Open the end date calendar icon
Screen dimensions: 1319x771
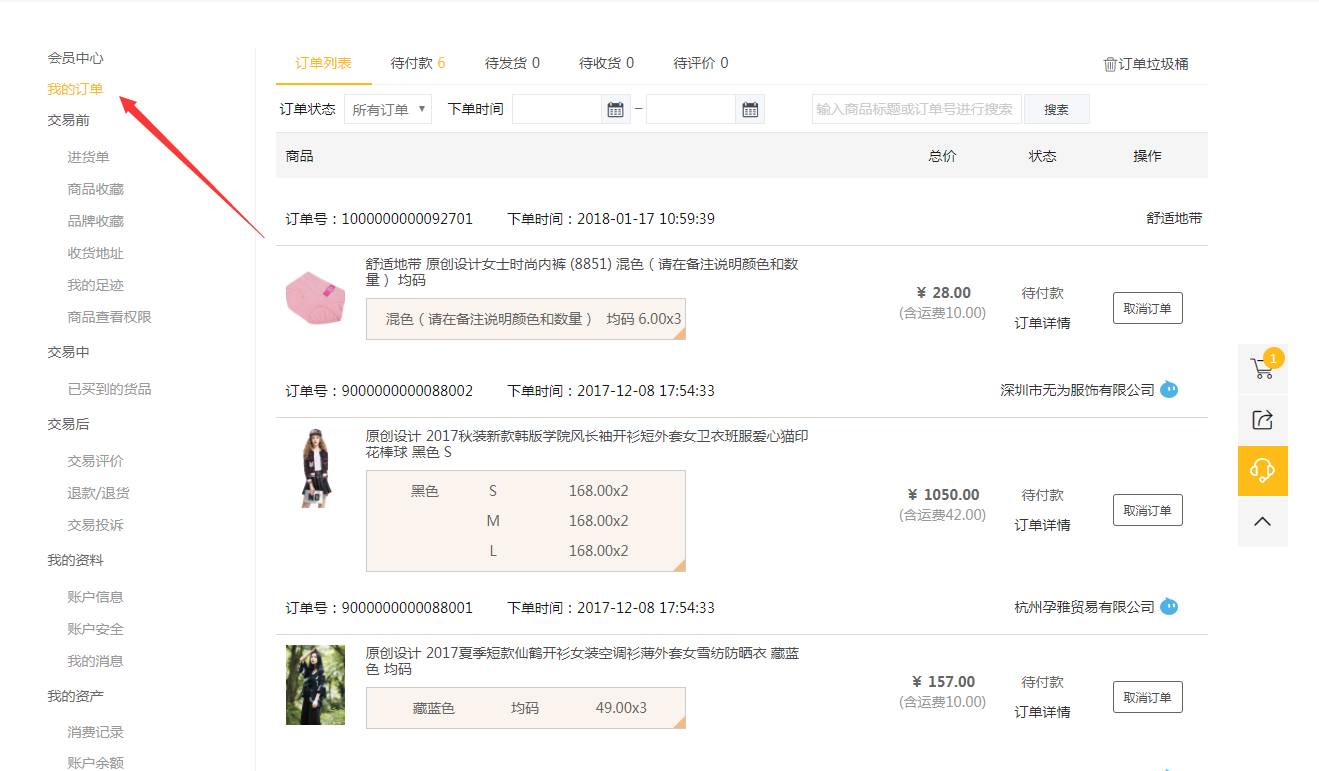(749, 110)
